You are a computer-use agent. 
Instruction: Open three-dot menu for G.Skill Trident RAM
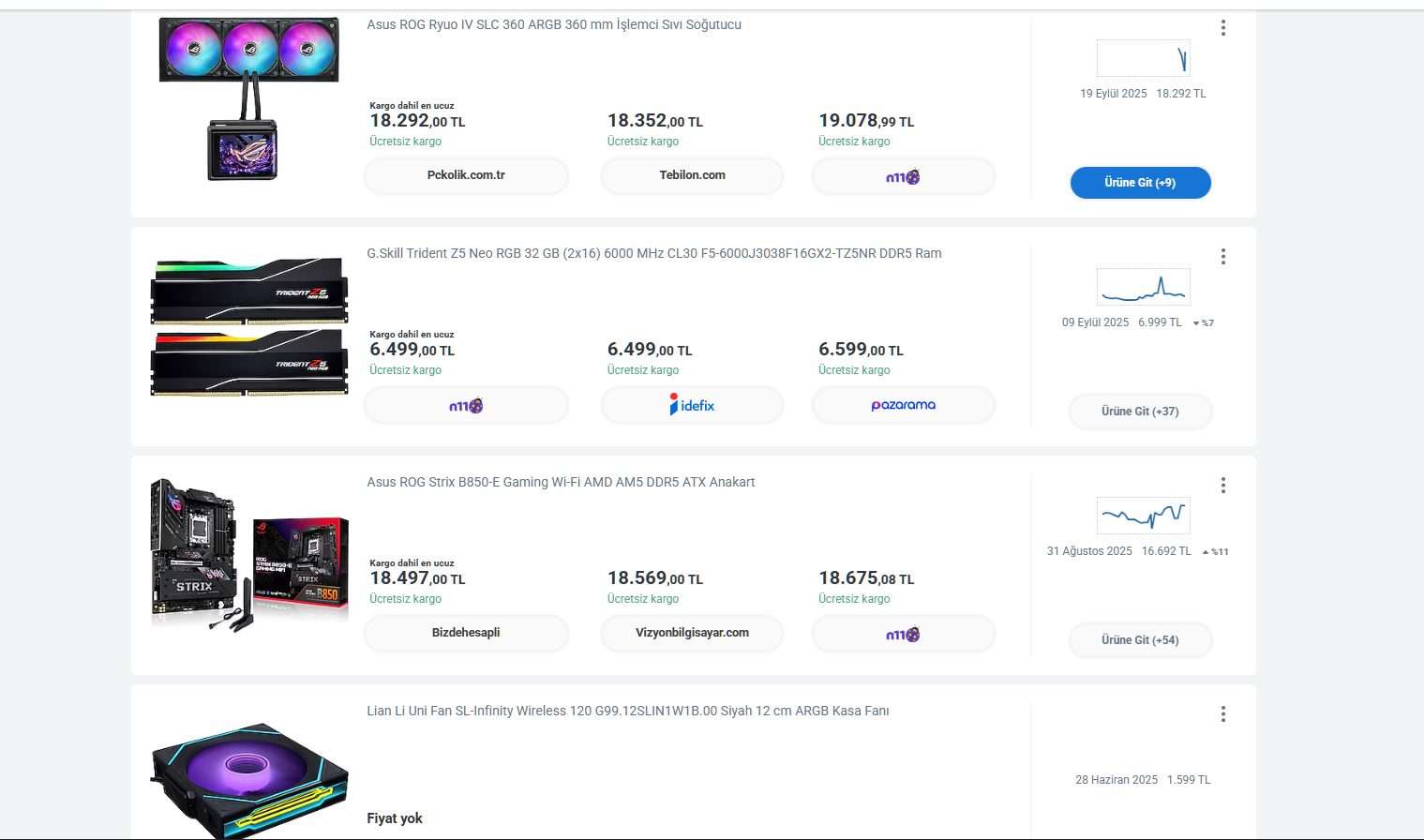pos(1223,257)
